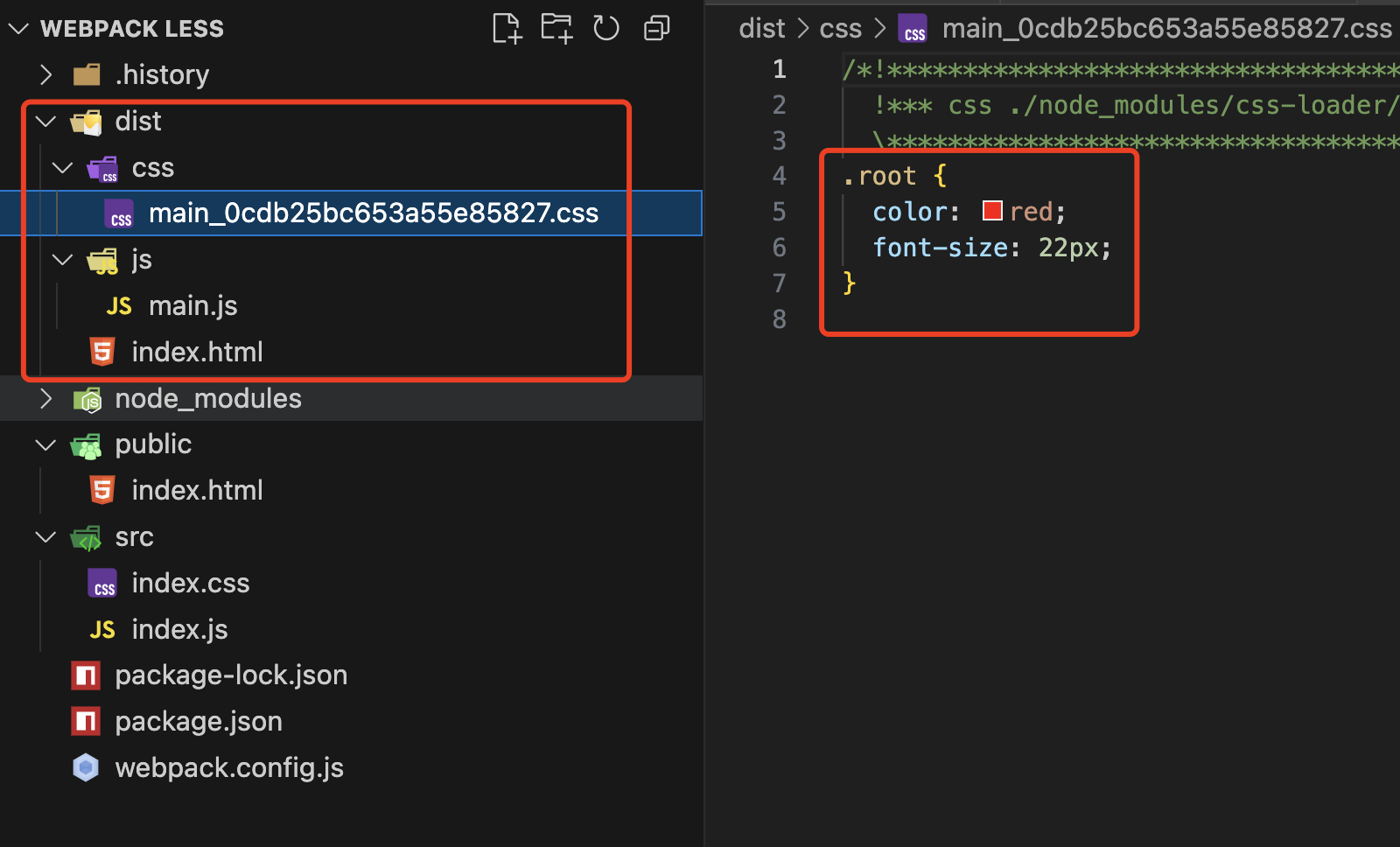Viewport: 1400px width, 847px height.
Task: Click the NPM icon beside package.json
Action: [x=86, y=721]
